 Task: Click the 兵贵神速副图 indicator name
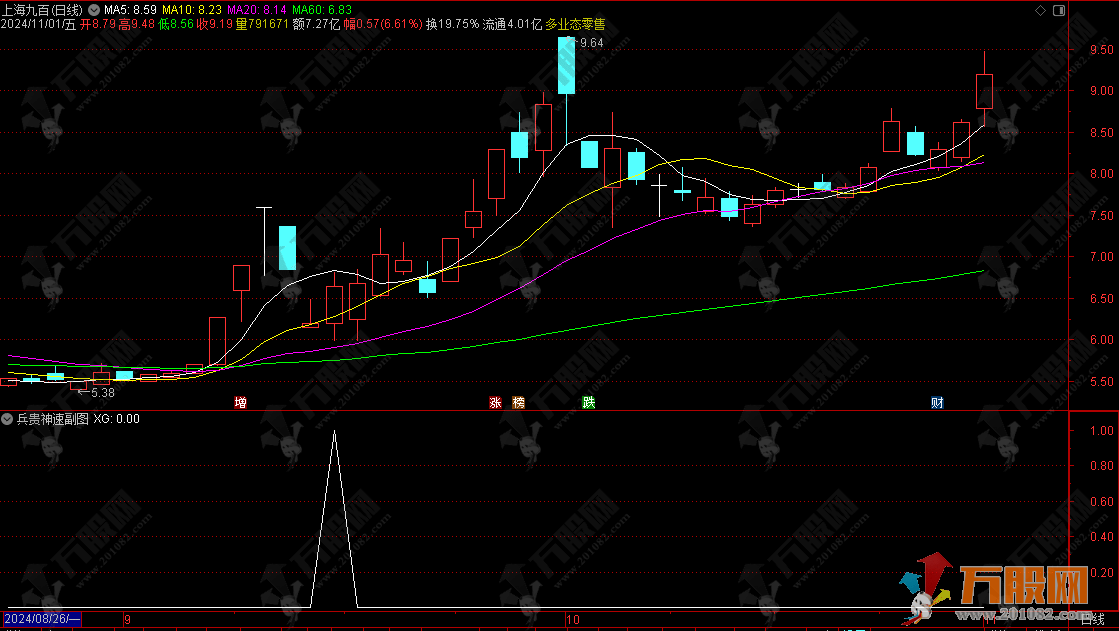coord(53,419)
